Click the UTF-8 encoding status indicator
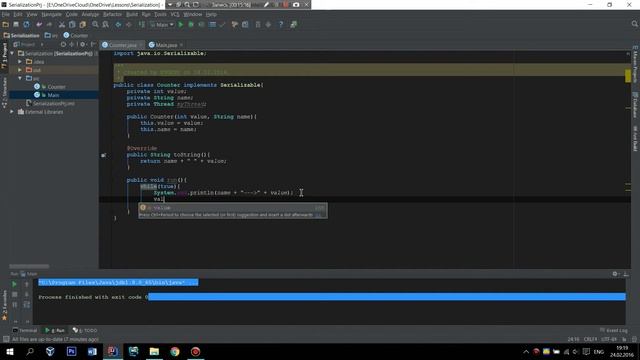The width and height of the screenshot is (640, 360). (609, 339)
